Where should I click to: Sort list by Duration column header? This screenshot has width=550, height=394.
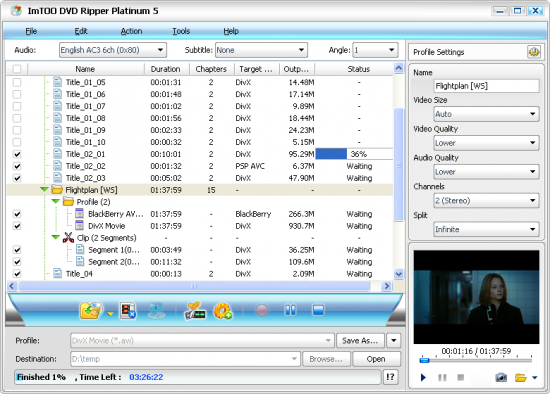click(x=167, y=69)
